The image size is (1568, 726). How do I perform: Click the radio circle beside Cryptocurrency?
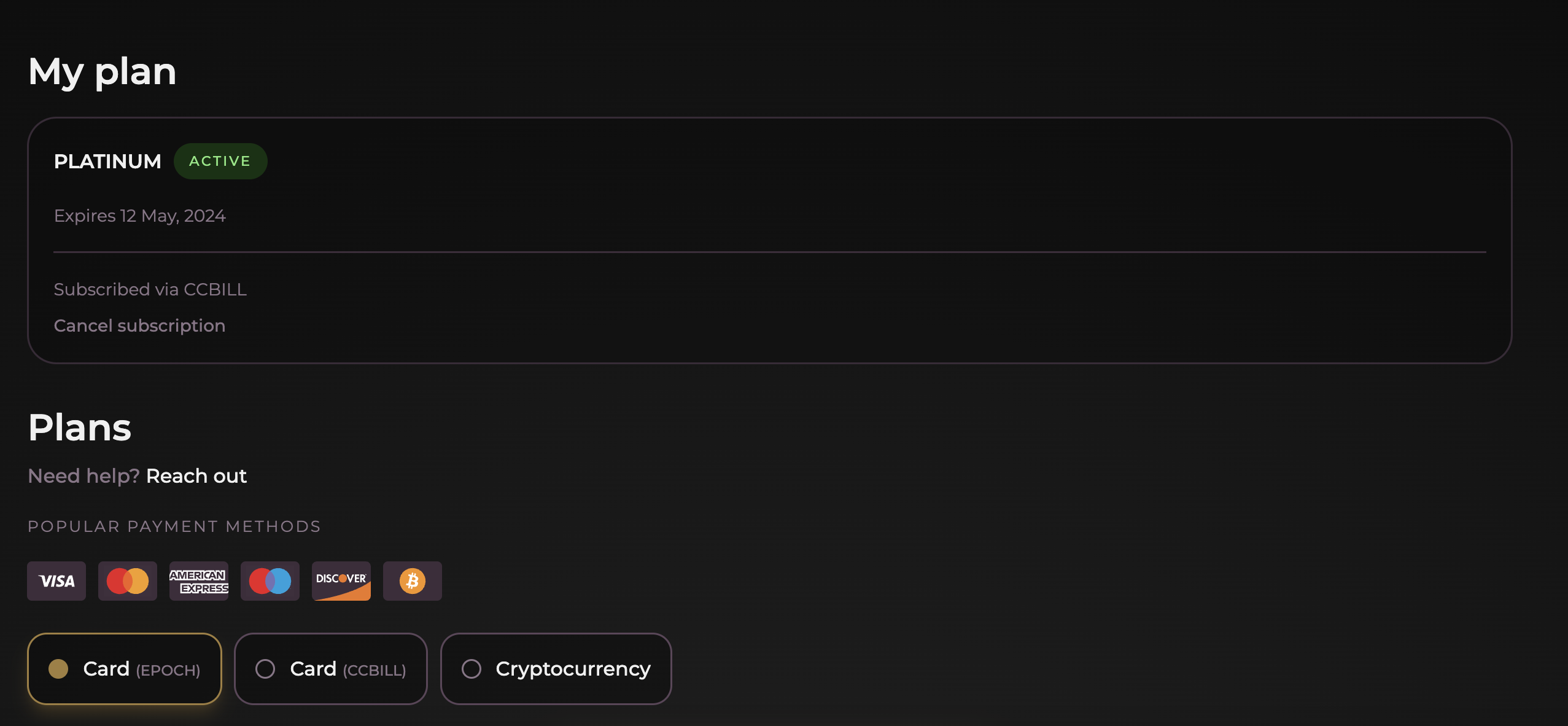coord(472,669)
